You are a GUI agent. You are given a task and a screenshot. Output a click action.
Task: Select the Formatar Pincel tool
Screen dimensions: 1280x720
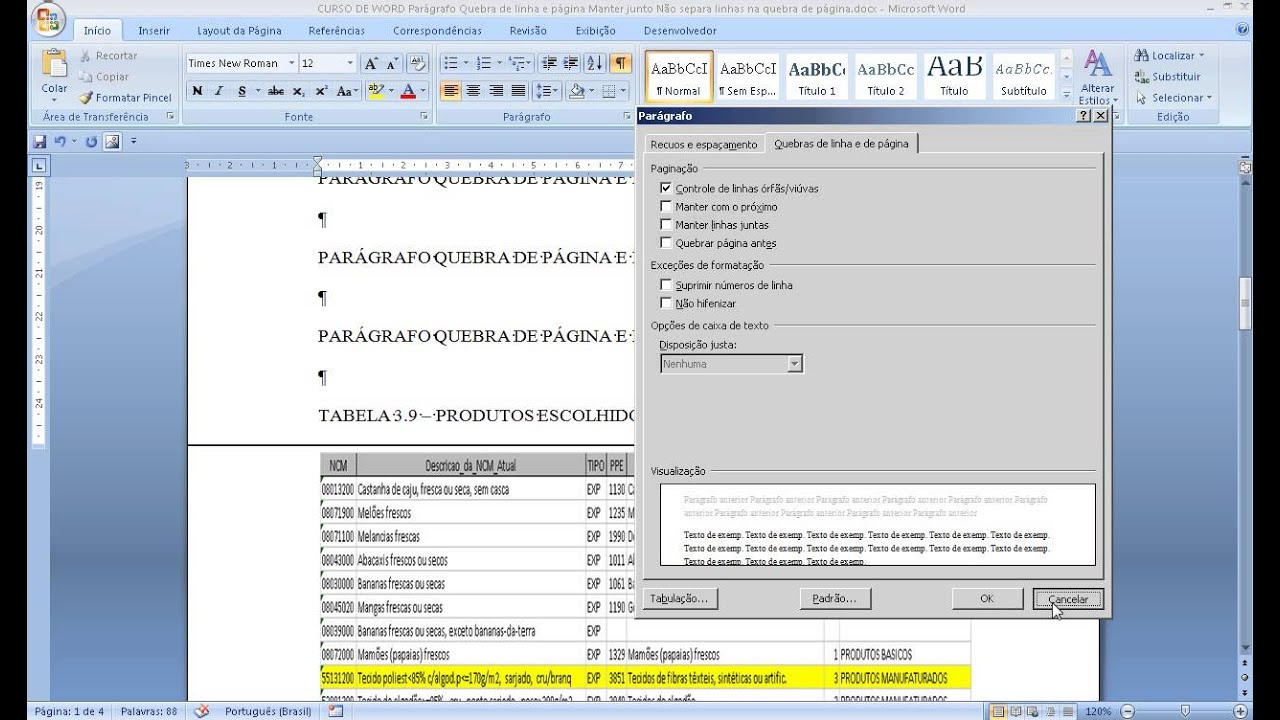pos(126,98)
